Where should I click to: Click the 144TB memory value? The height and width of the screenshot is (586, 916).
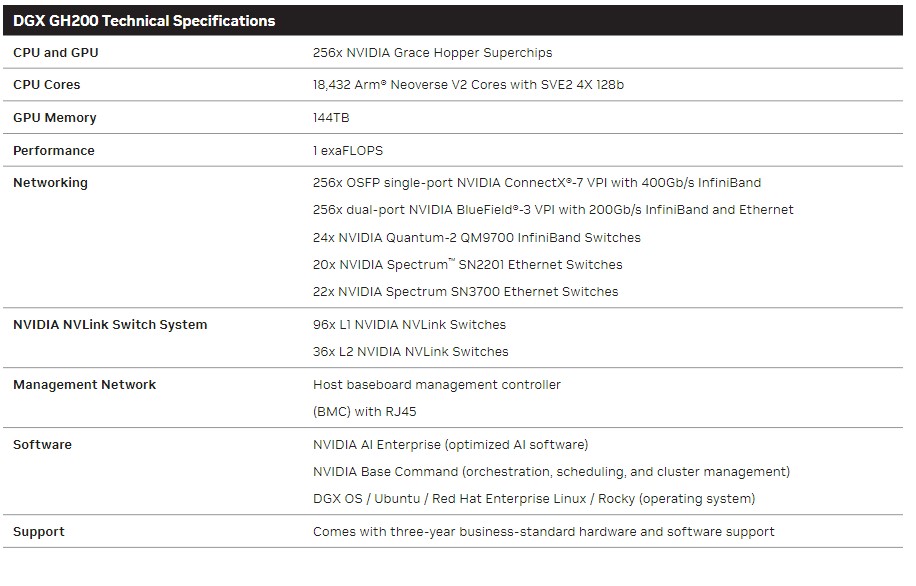(x=331, y=118)
